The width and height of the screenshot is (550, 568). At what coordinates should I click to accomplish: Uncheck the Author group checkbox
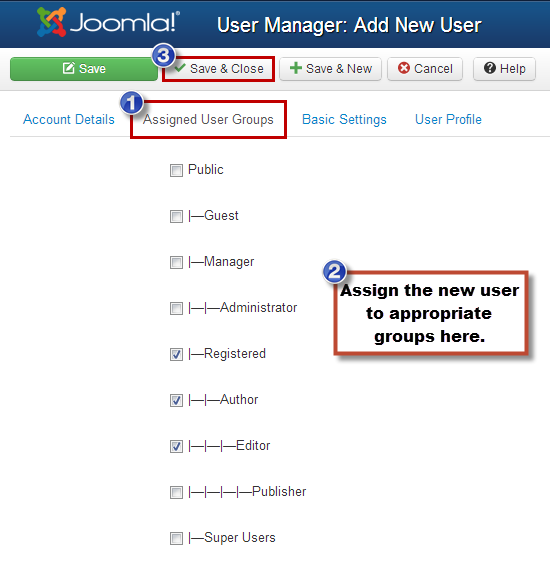point(176,400)
